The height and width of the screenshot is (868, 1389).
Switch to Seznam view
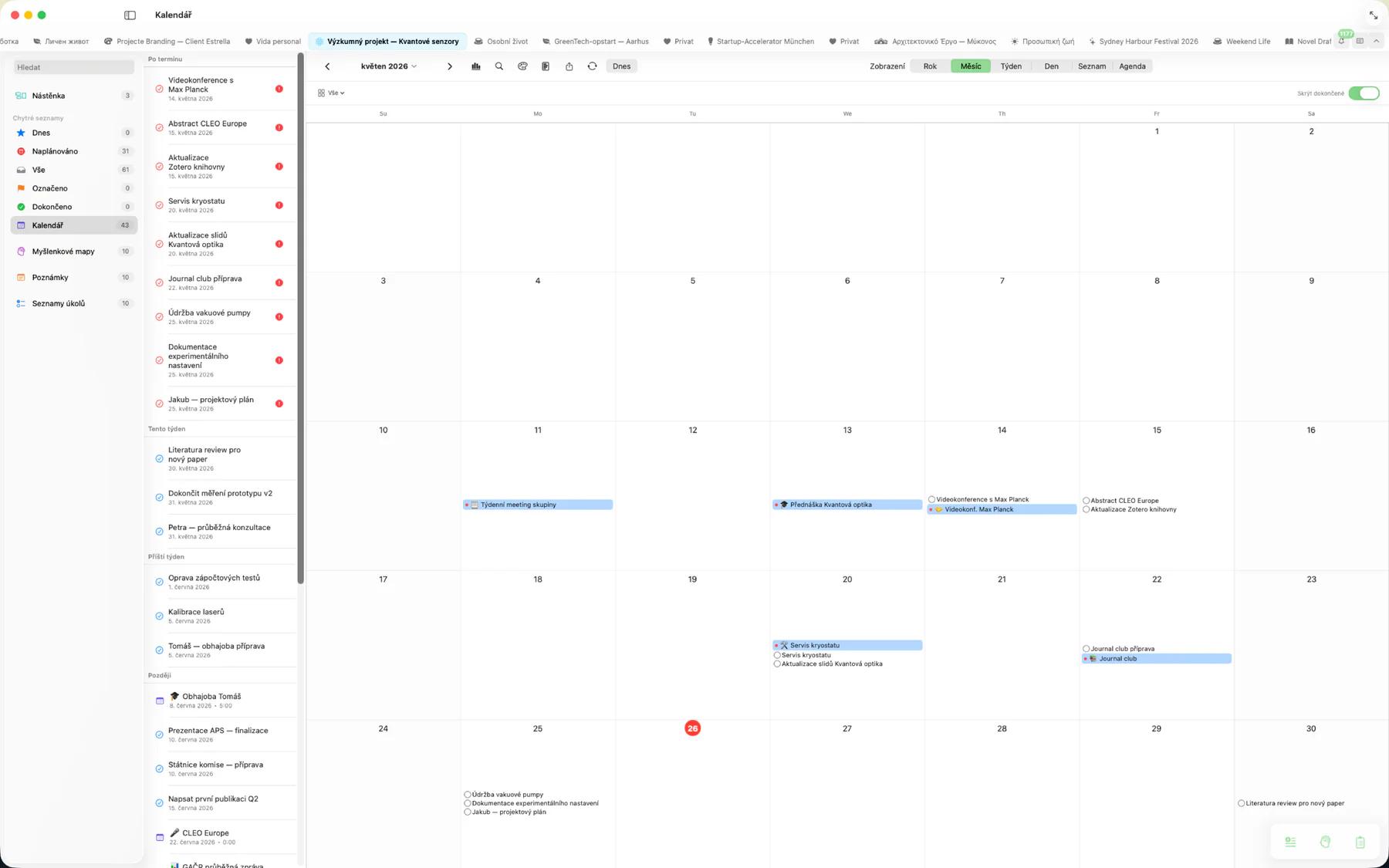point(1092,66)
